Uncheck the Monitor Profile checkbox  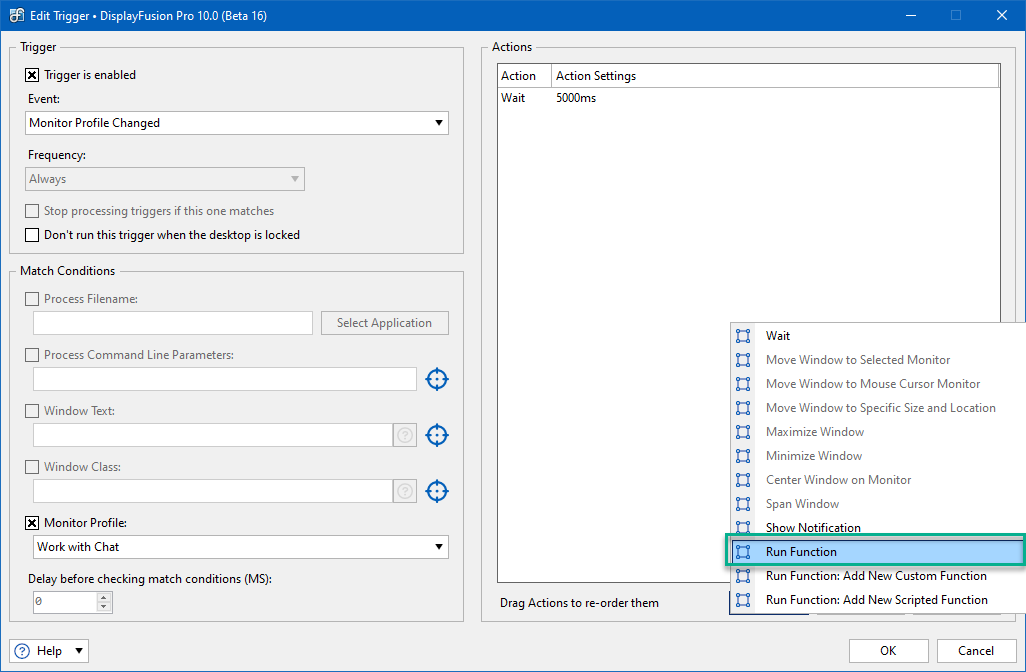tap(31, 523)
